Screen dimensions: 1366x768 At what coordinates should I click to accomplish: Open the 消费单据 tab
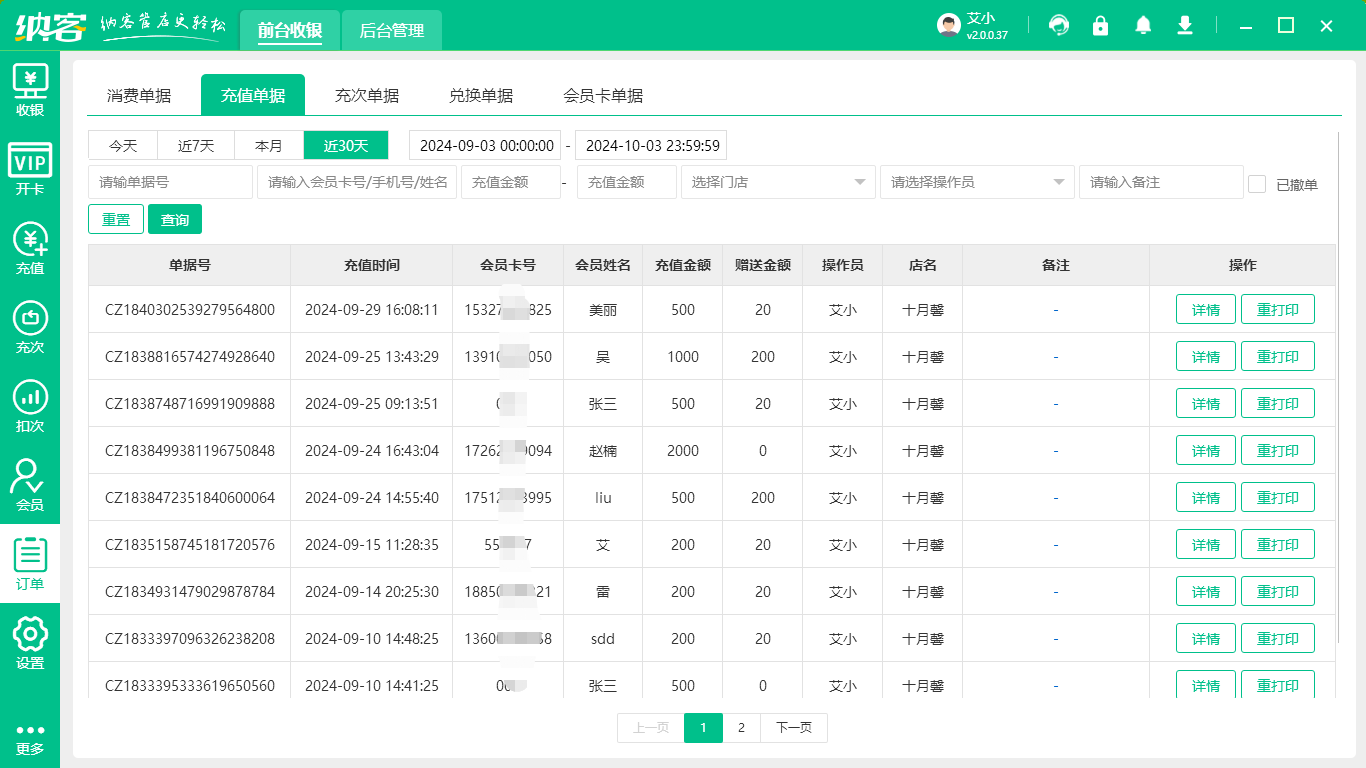click(x=139, y=96)
